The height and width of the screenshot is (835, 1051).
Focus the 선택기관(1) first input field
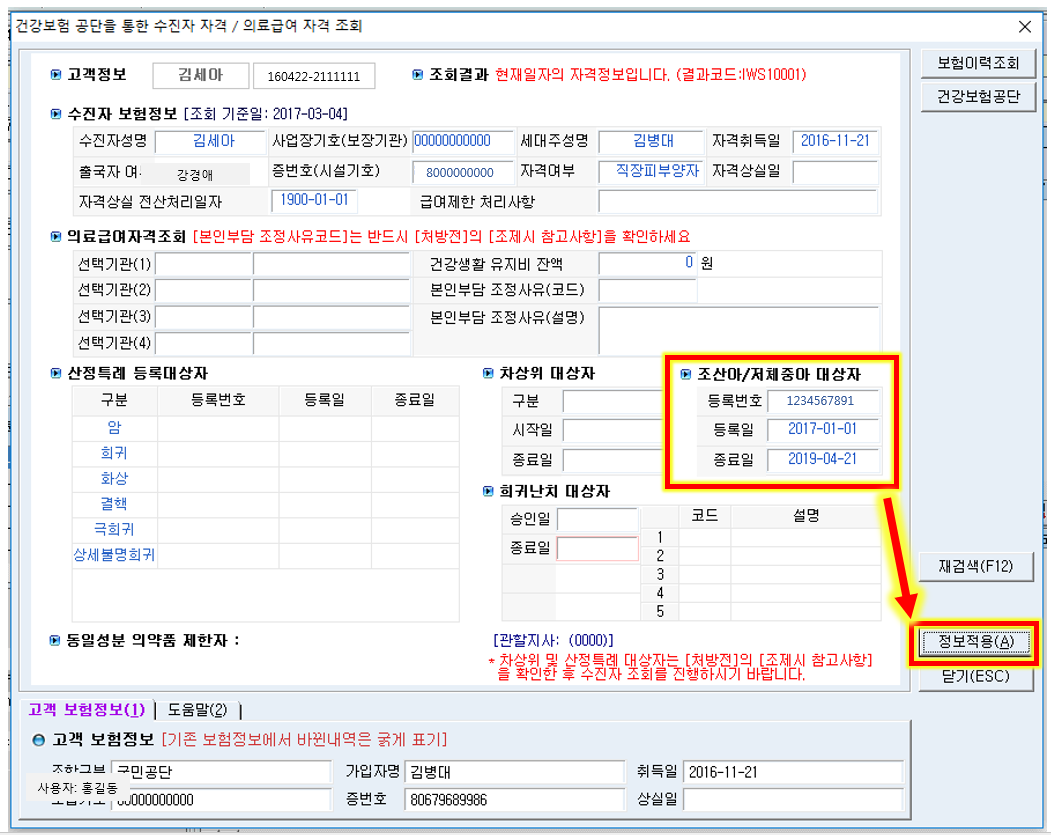tap(204, 265)
